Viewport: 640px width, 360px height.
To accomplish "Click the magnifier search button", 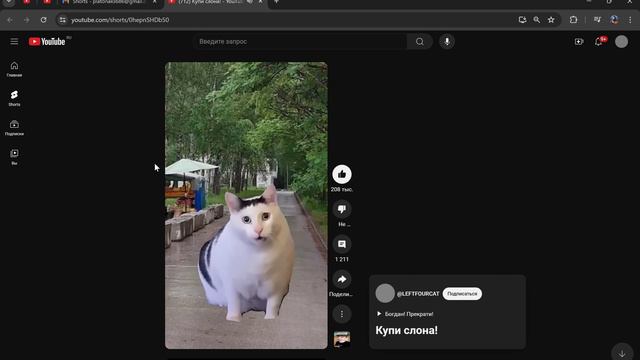I will click(420, 42).
